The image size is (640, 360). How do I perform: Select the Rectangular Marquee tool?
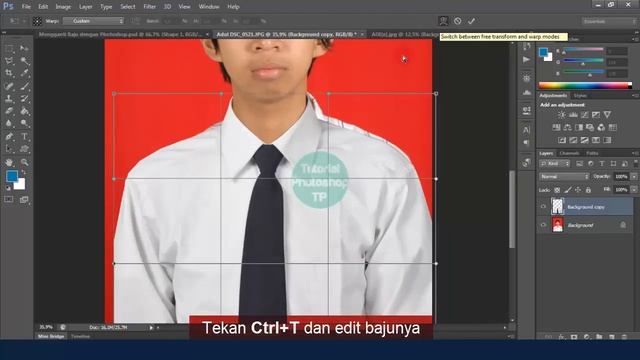[9, 49]
